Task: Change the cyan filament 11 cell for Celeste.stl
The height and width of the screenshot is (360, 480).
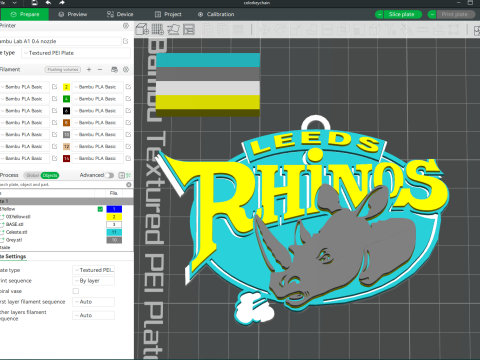Action: pyautogui.click(x=114, y=232)
